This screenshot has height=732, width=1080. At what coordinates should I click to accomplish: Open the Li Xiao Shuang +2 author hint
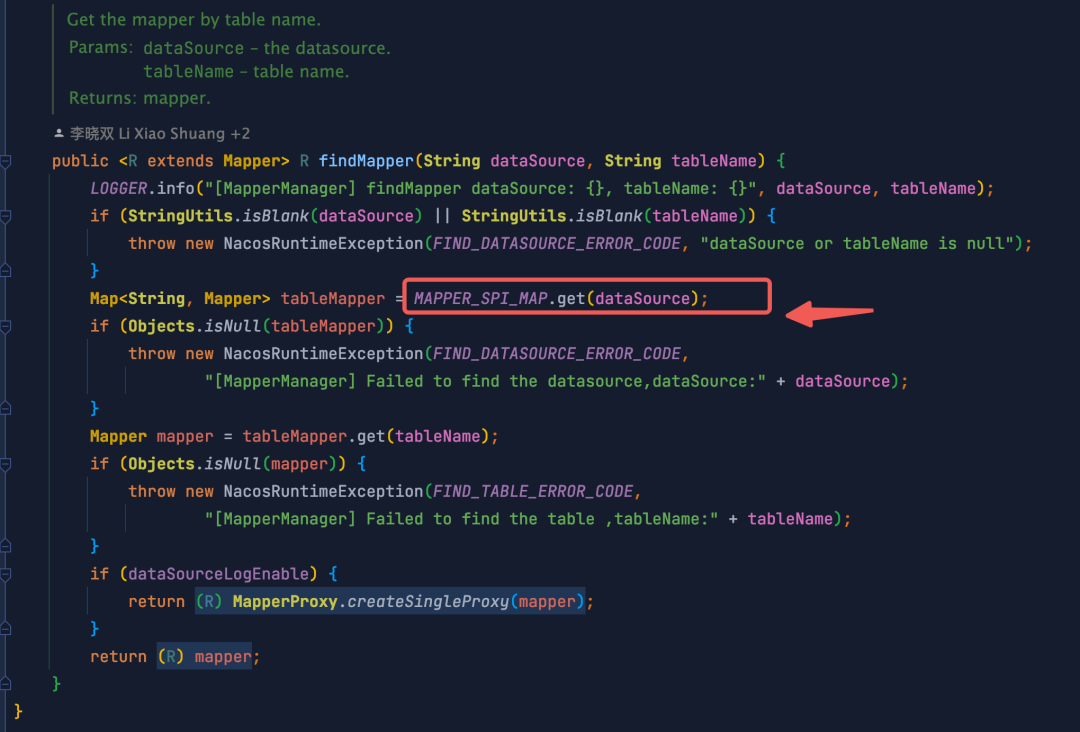point(158,133)
